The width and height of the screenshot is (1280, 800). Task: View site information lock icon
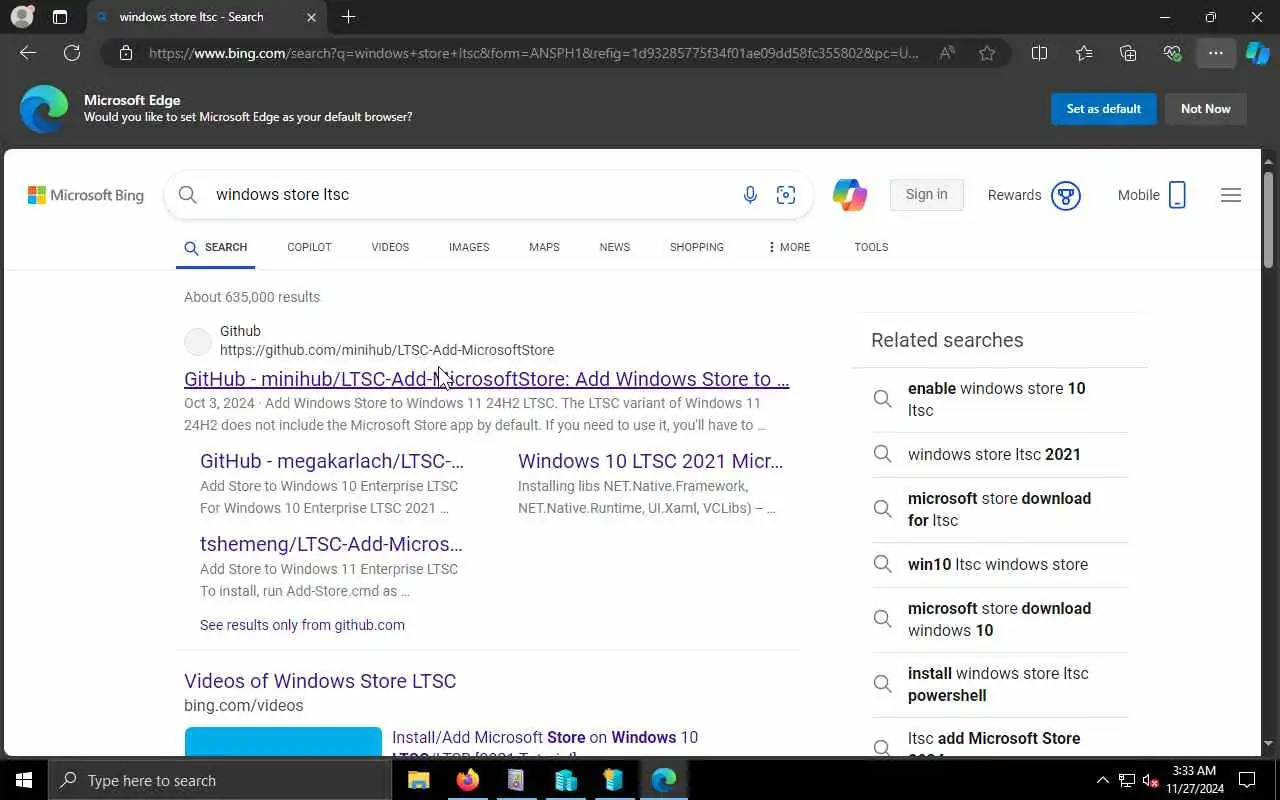pos(126,53)
